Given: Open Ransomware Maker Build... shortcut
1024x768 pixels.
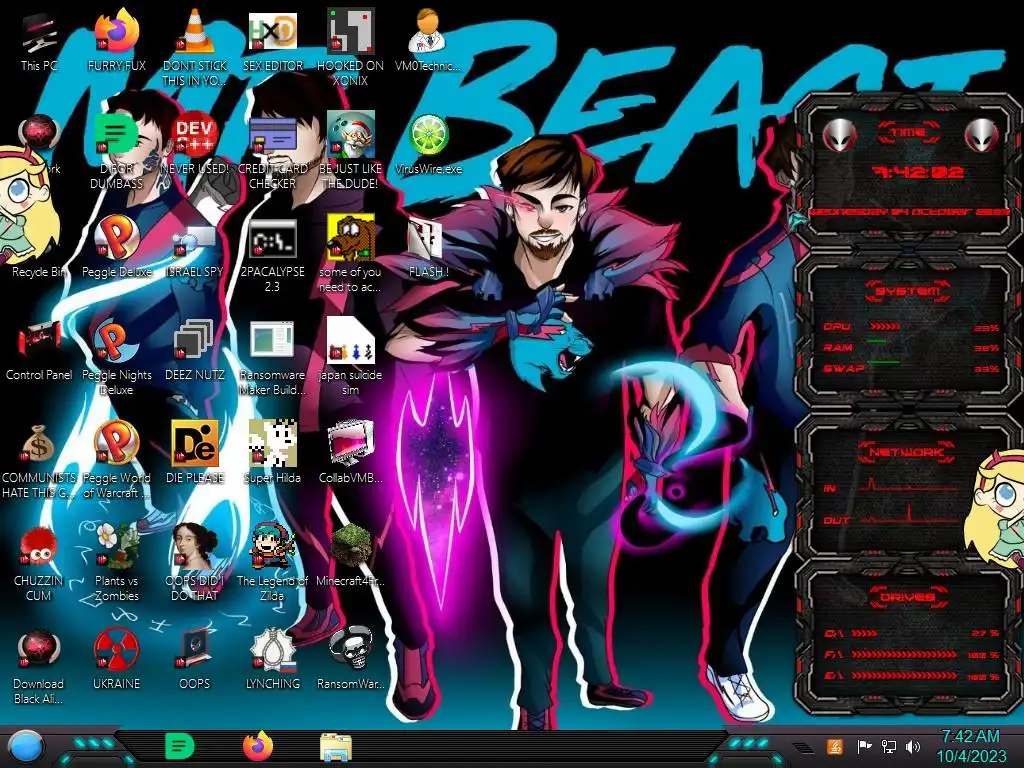Looking at the screenshot, I should pos(272,357).
